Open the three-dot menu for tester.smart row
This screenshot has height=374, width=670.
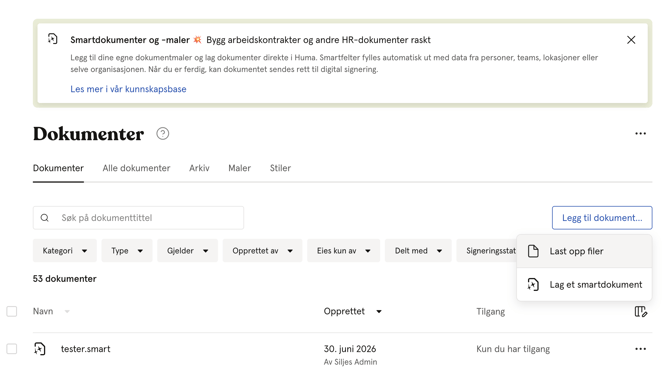pyautogui.click(x=640, y=349)
